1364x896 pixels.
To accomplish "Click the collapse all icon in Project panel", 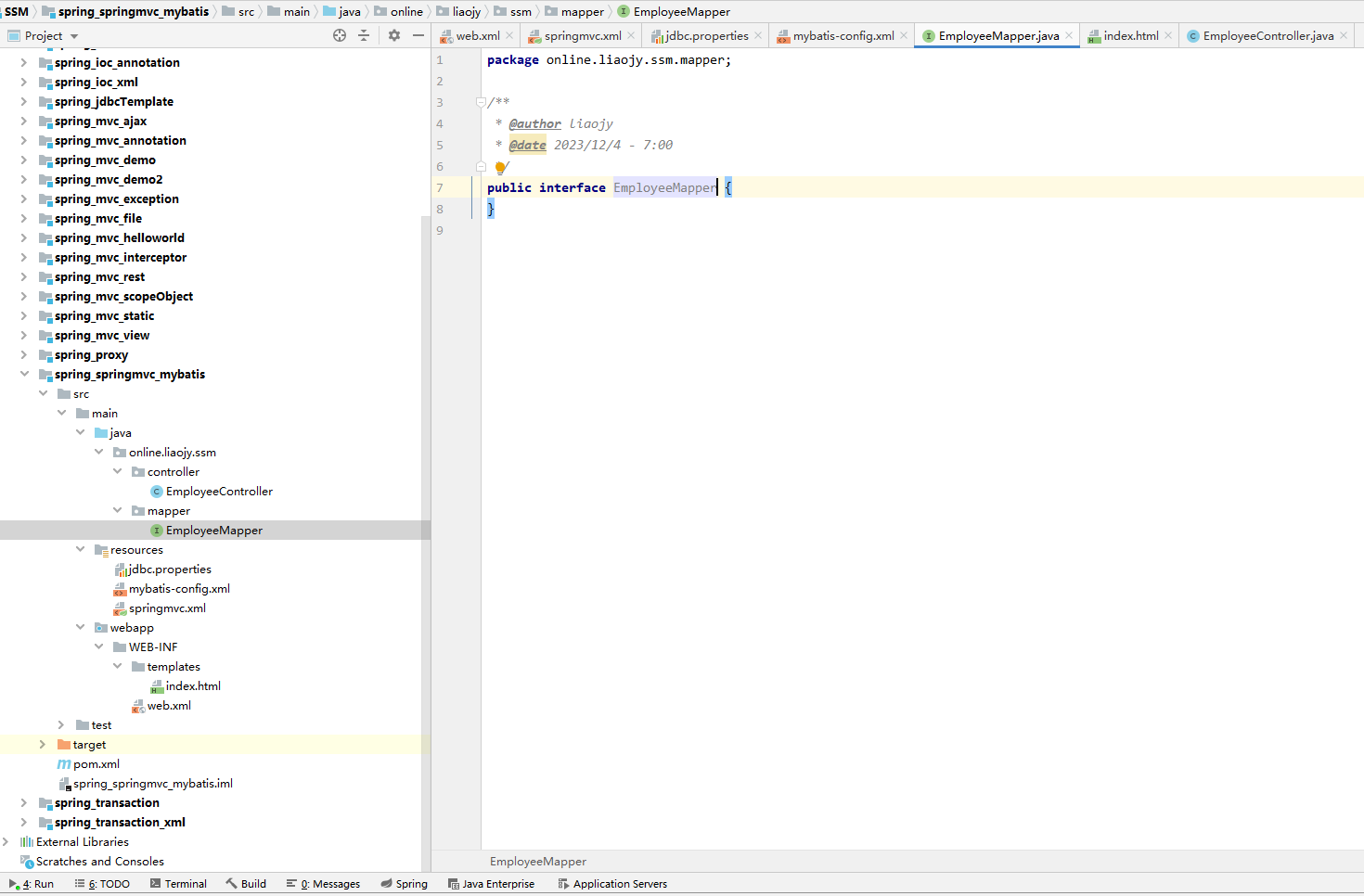I will pos(364,35).
